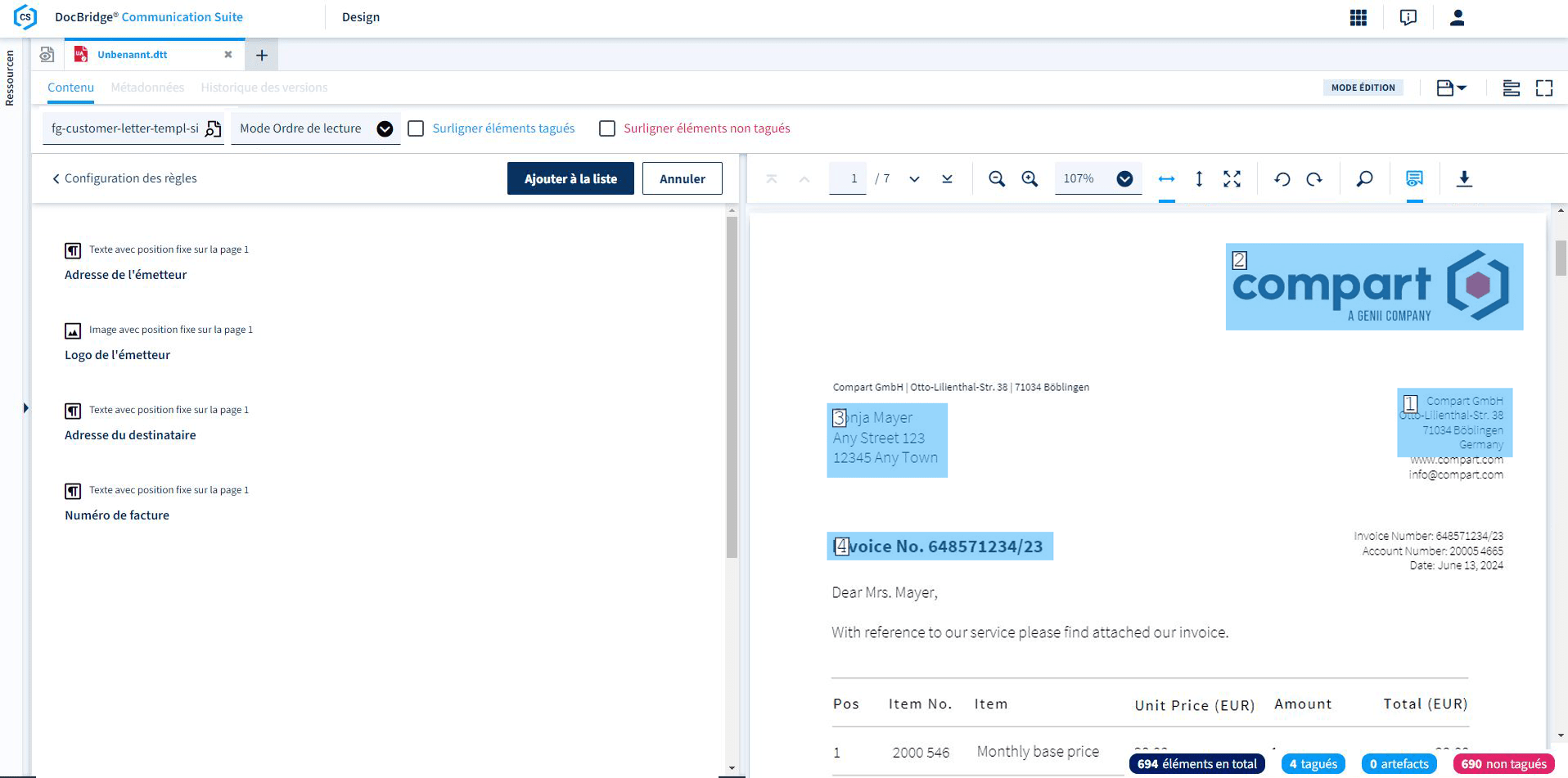Open the user account menu
Image resolution: width=1568 pixels, height=778 pixels.
tap(1458, 17)
